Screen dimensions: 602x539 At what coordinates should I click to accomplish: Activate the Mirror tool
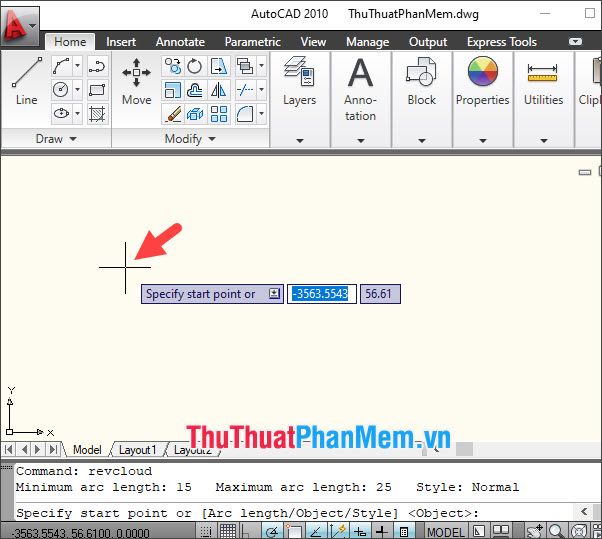coord(219,90)
